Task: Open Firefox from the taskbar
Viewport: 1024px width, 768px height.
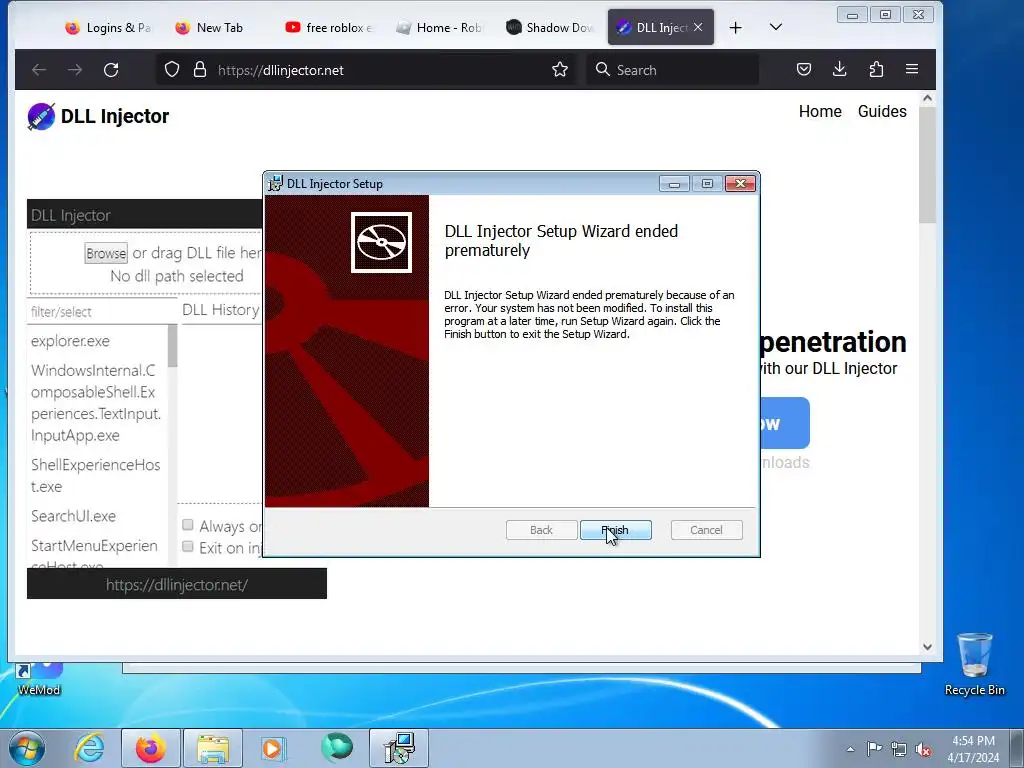Action: [x=151, y=748]
